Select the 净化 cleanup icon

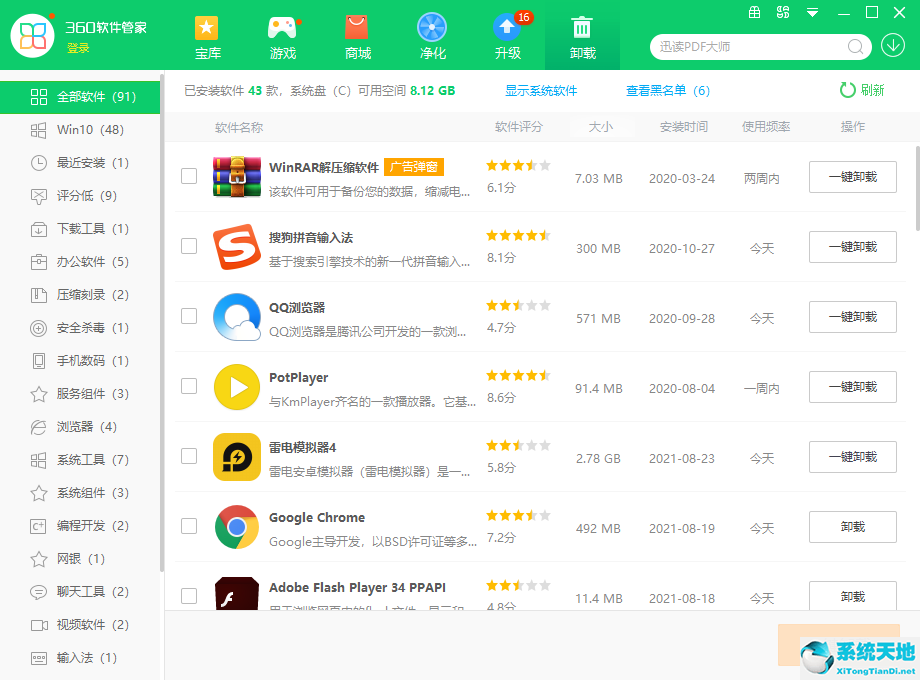[x=432, y=27]
